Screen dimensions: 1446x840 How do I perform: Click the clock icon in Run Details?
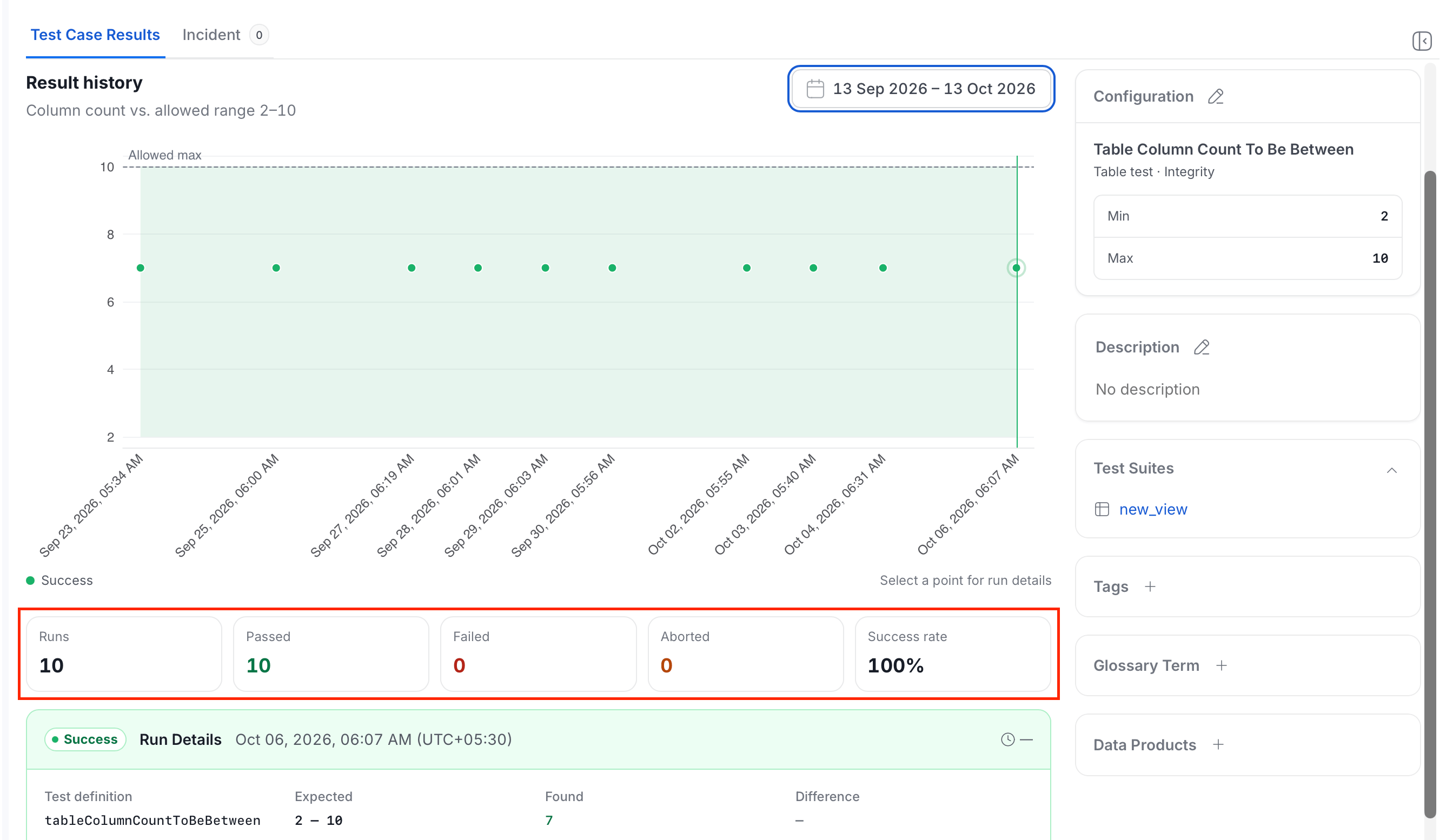tap(1007, 739)
